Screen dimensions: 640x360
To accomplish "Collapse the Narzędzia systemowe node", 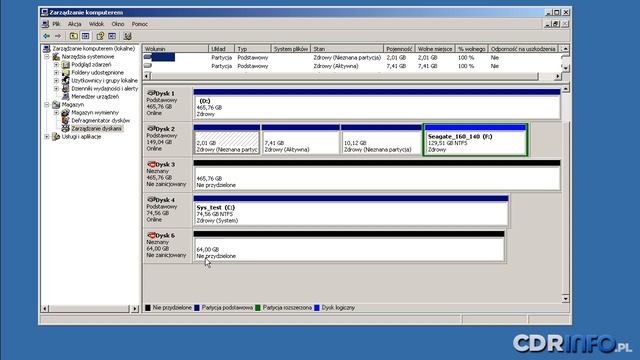I will pyautogui.click(x=47, y=57).
